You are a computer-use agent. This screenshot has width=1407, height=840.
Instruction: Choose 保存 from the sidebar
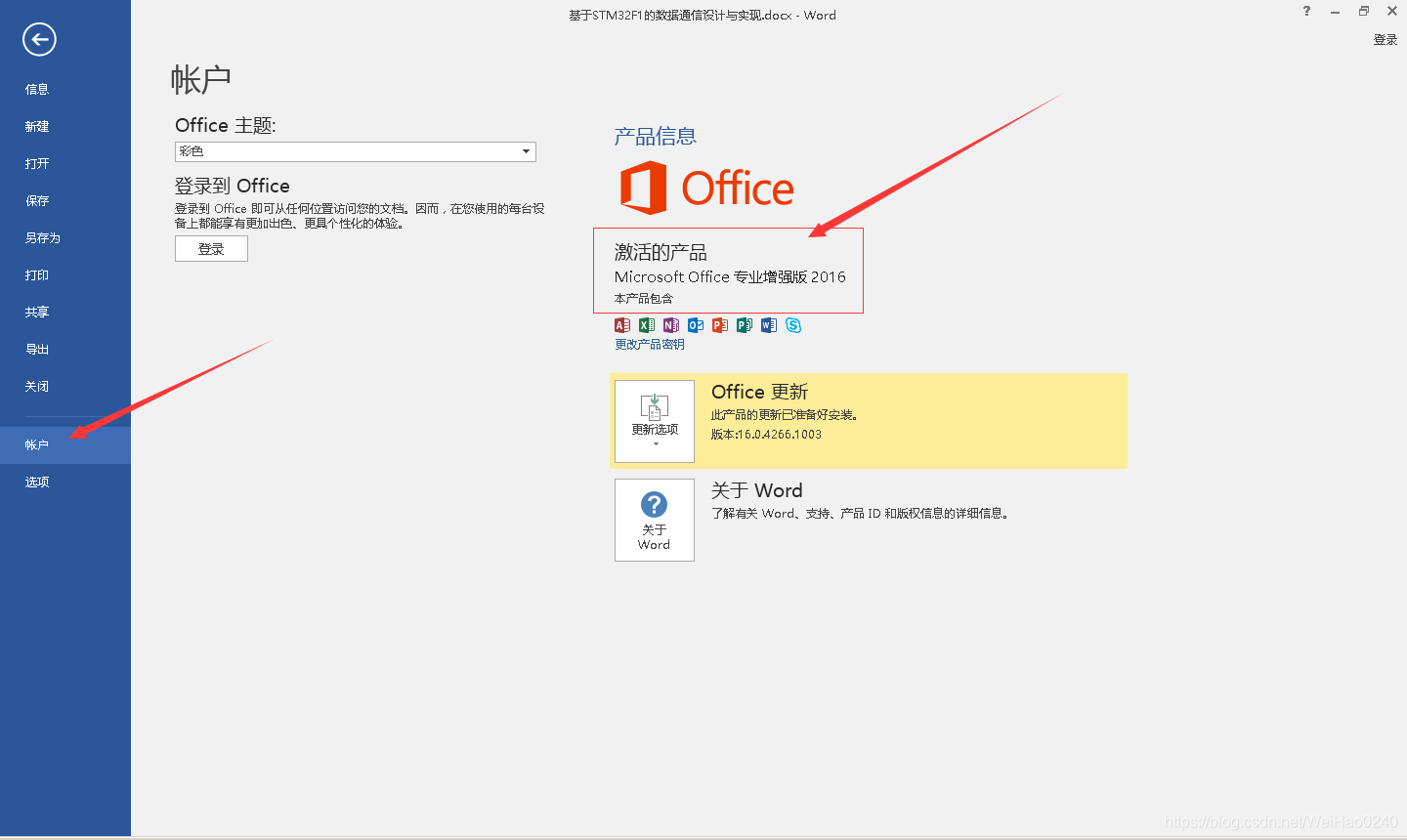coord(65,200)
